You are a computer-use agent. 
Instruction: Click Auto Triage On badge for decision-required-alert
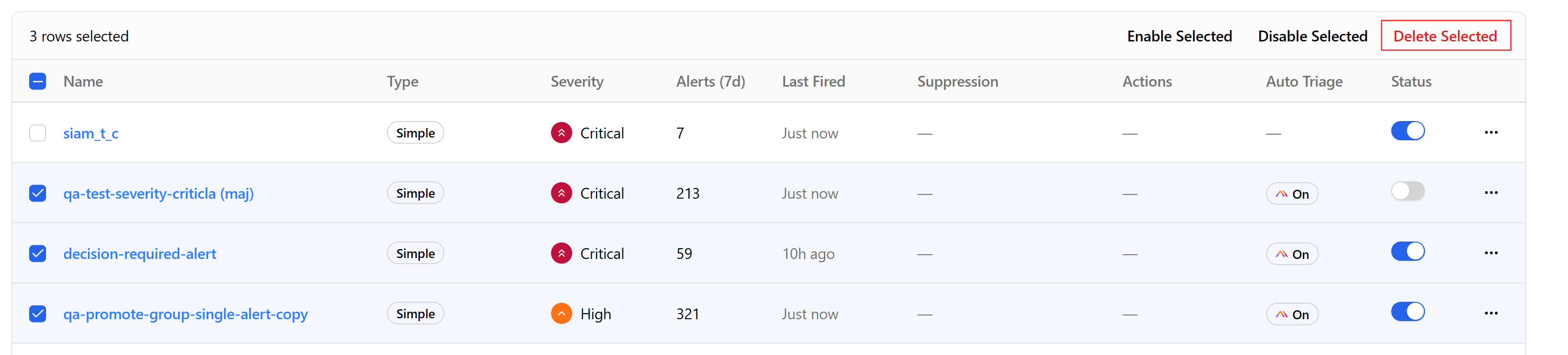(x=1292, y=254)
